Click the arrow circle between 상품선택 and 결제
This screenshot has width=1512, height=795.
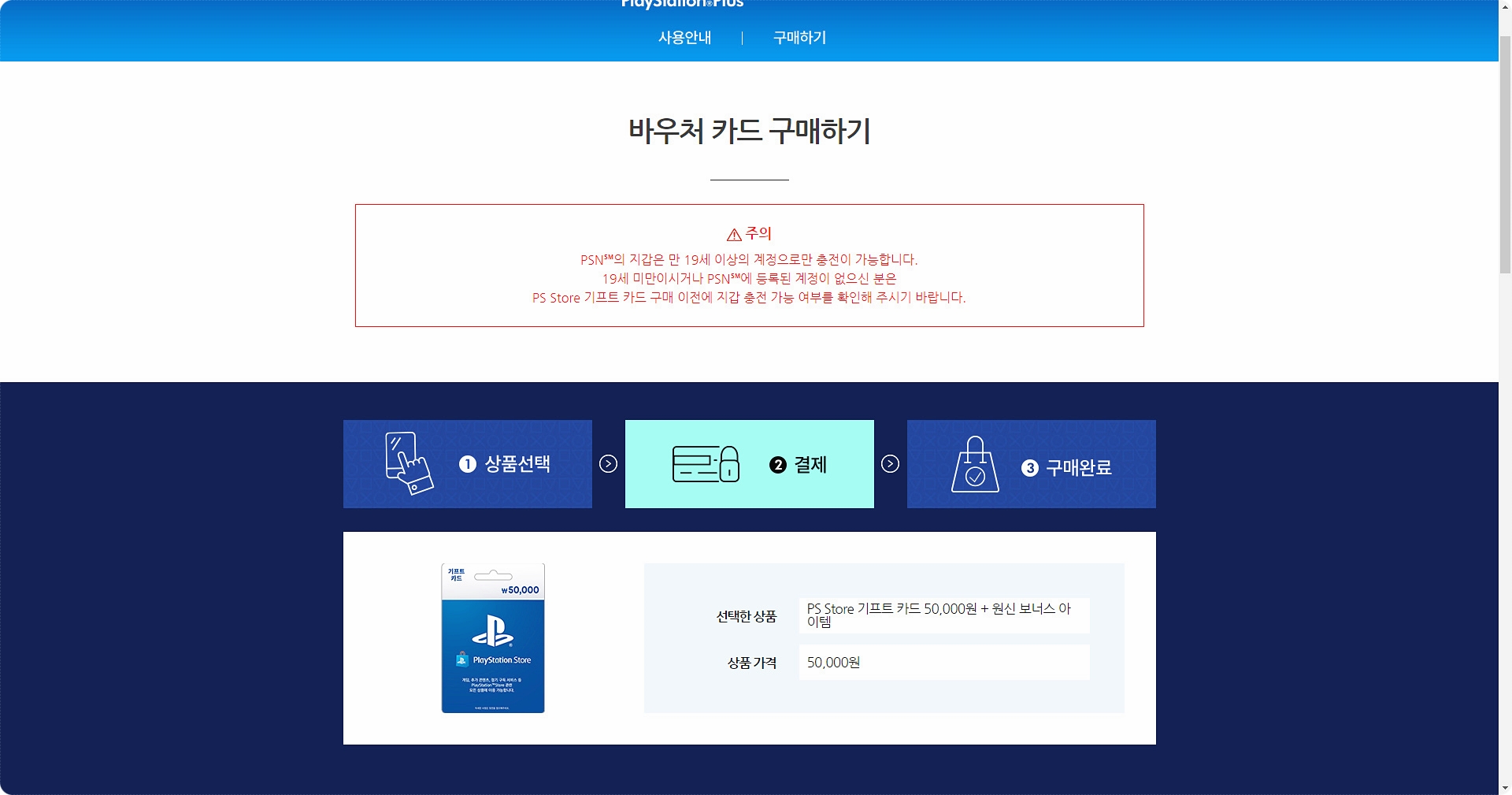click(608, 463)
